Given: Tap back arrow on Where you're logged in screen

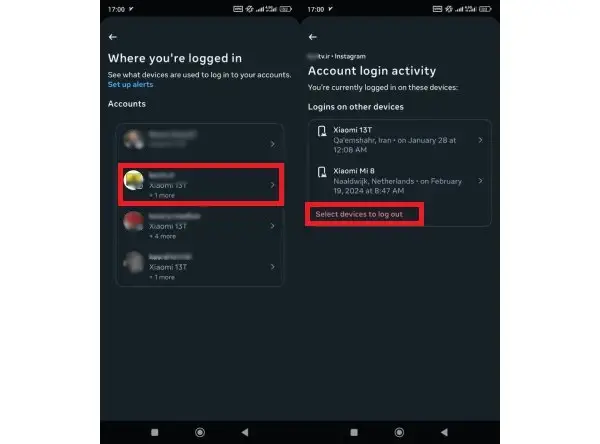Looking at the screenshot, I should [113, 37].
